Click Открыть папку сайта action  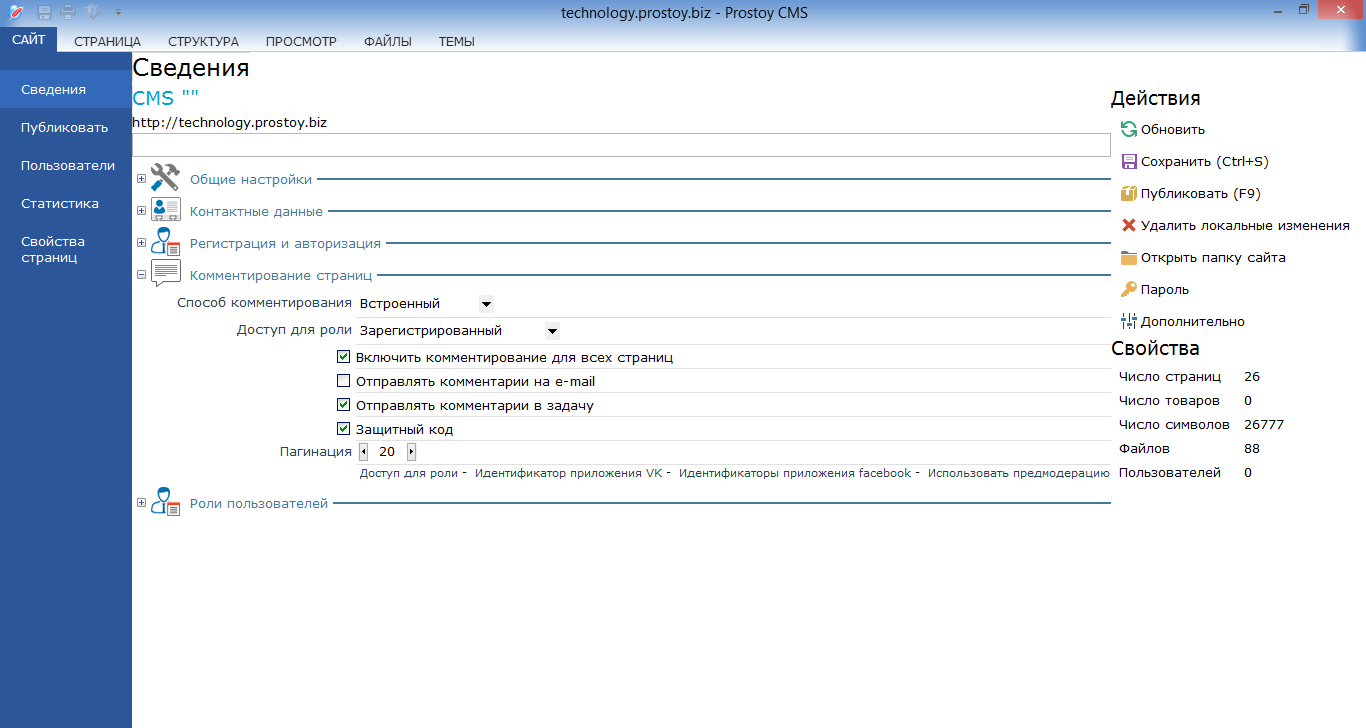(1213, 257)
